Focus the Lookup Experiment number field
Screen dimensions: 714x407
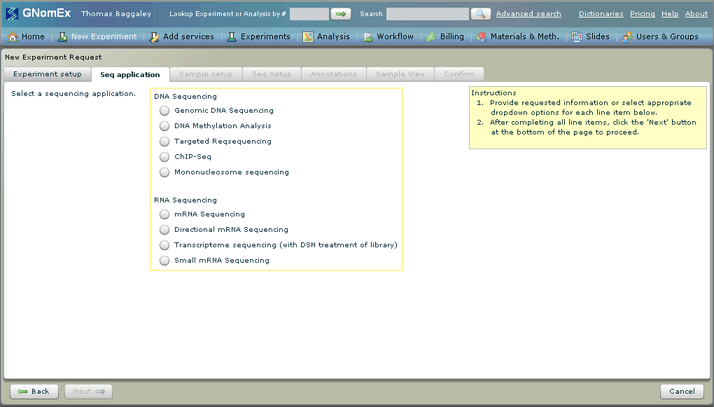pyautogui.click(x=309, y=14)
